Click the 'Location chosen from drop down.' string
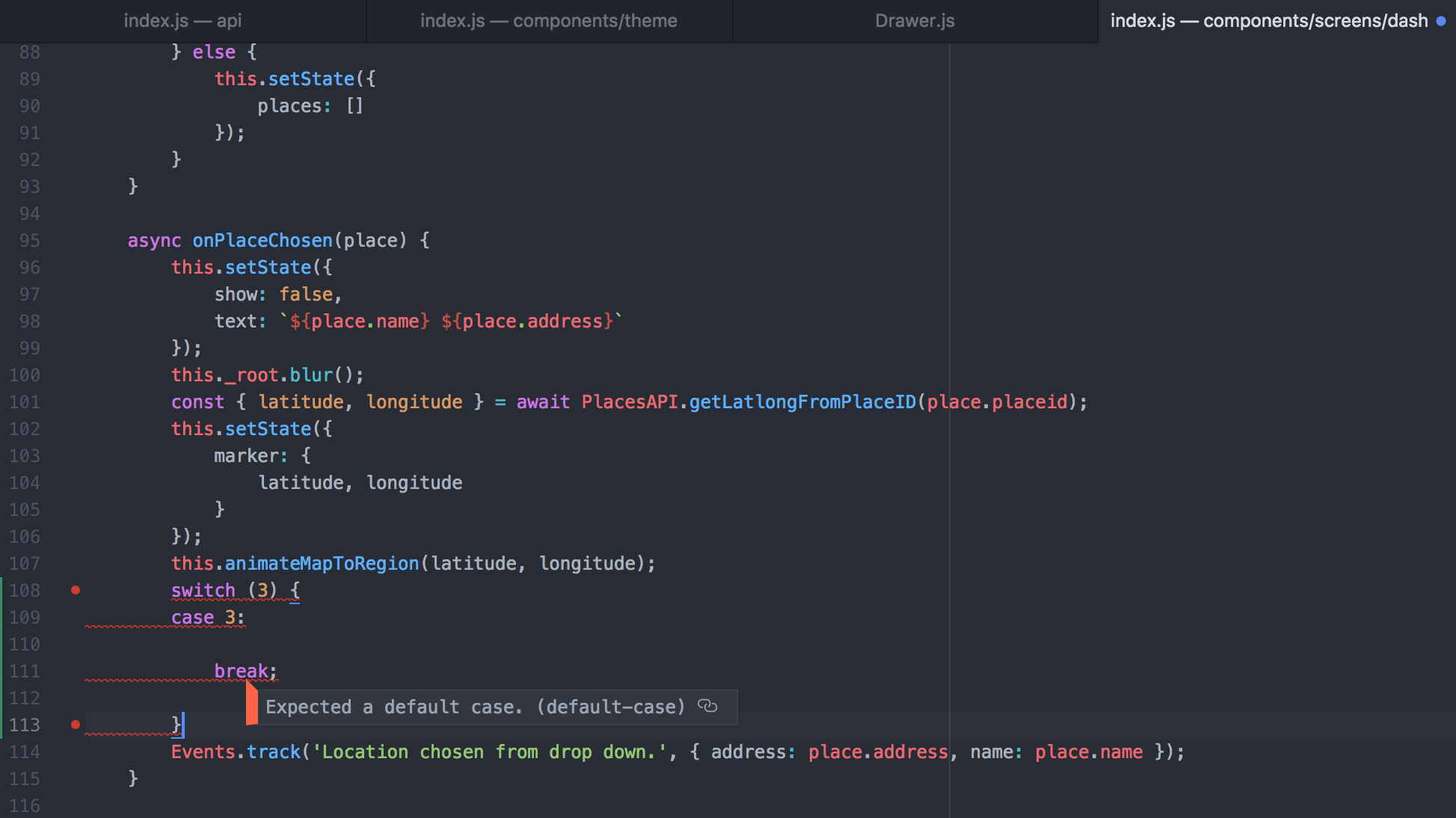 (490, 752)
